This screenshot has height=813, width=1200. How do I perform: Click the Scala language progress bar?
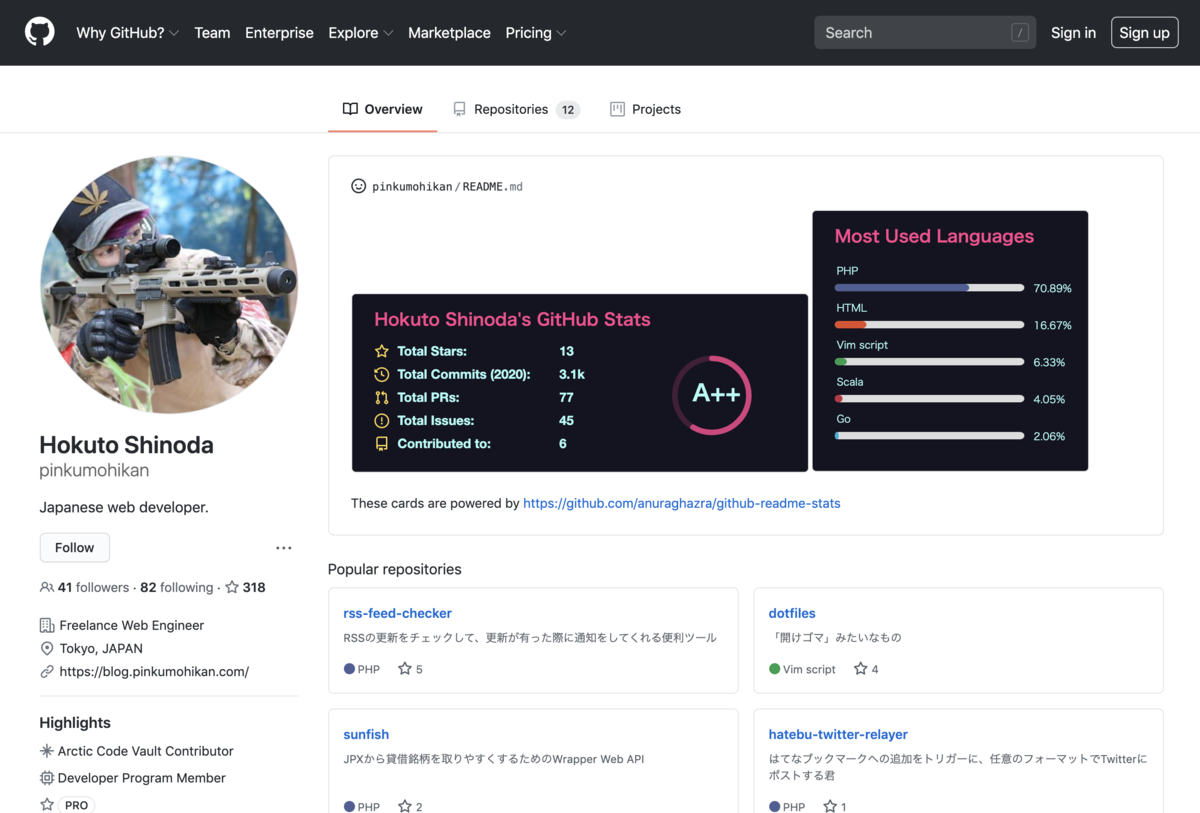tap(929, 399)
